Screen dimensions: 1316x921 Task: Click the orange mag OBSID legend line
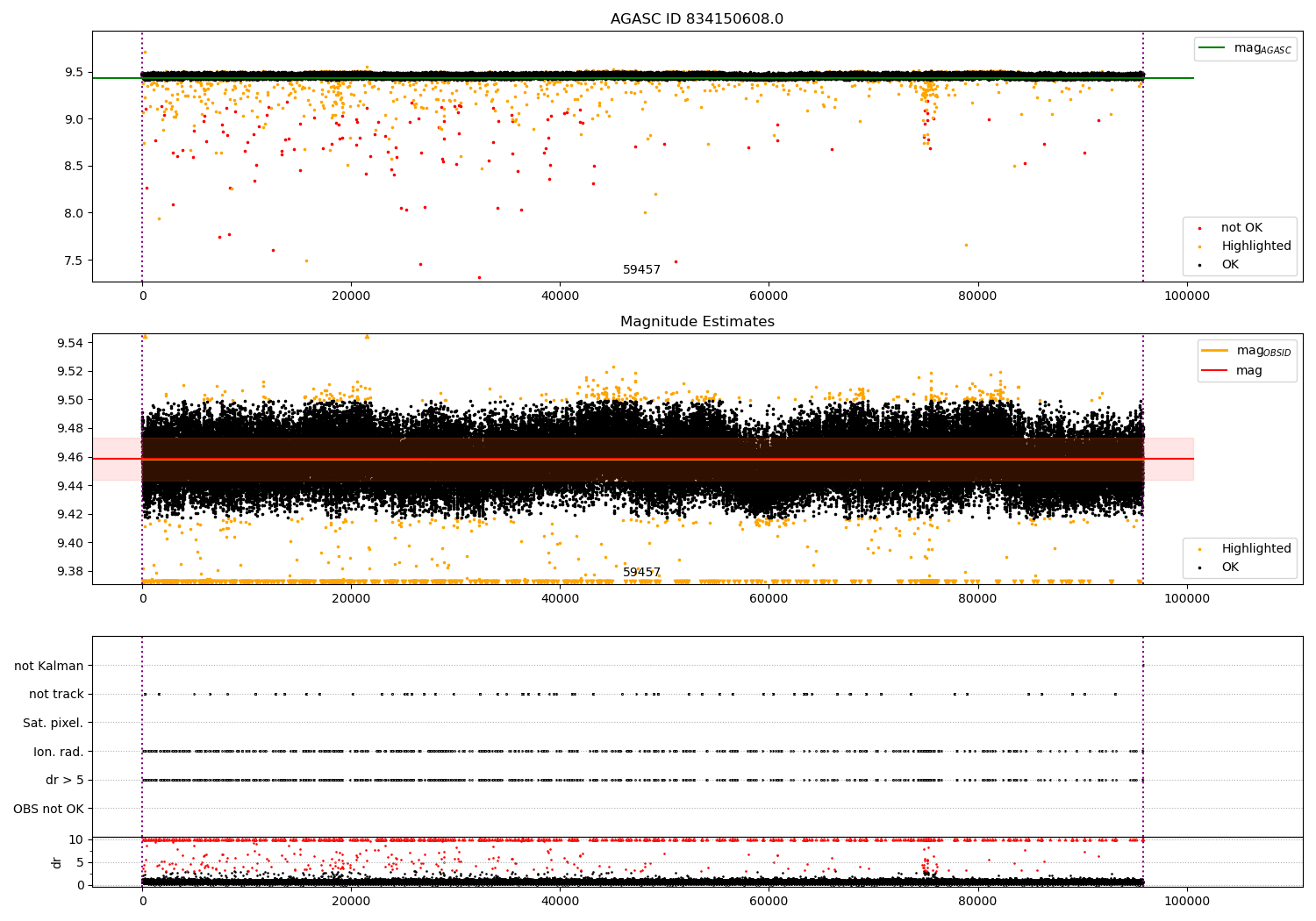click(1216, 351)
